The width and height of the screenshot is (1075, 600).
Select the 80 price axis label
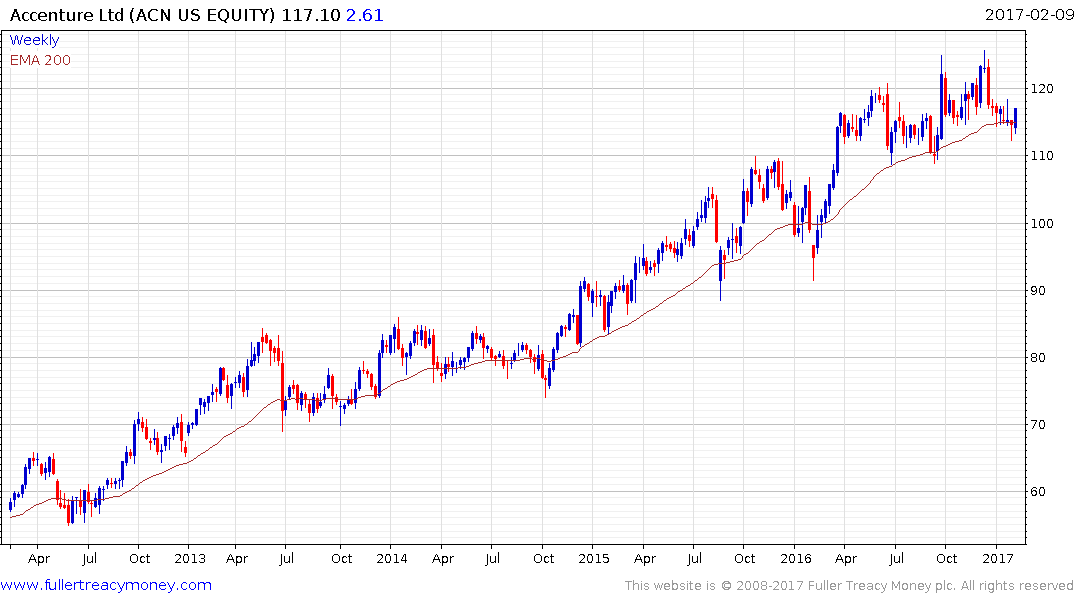coord(1038,358)
